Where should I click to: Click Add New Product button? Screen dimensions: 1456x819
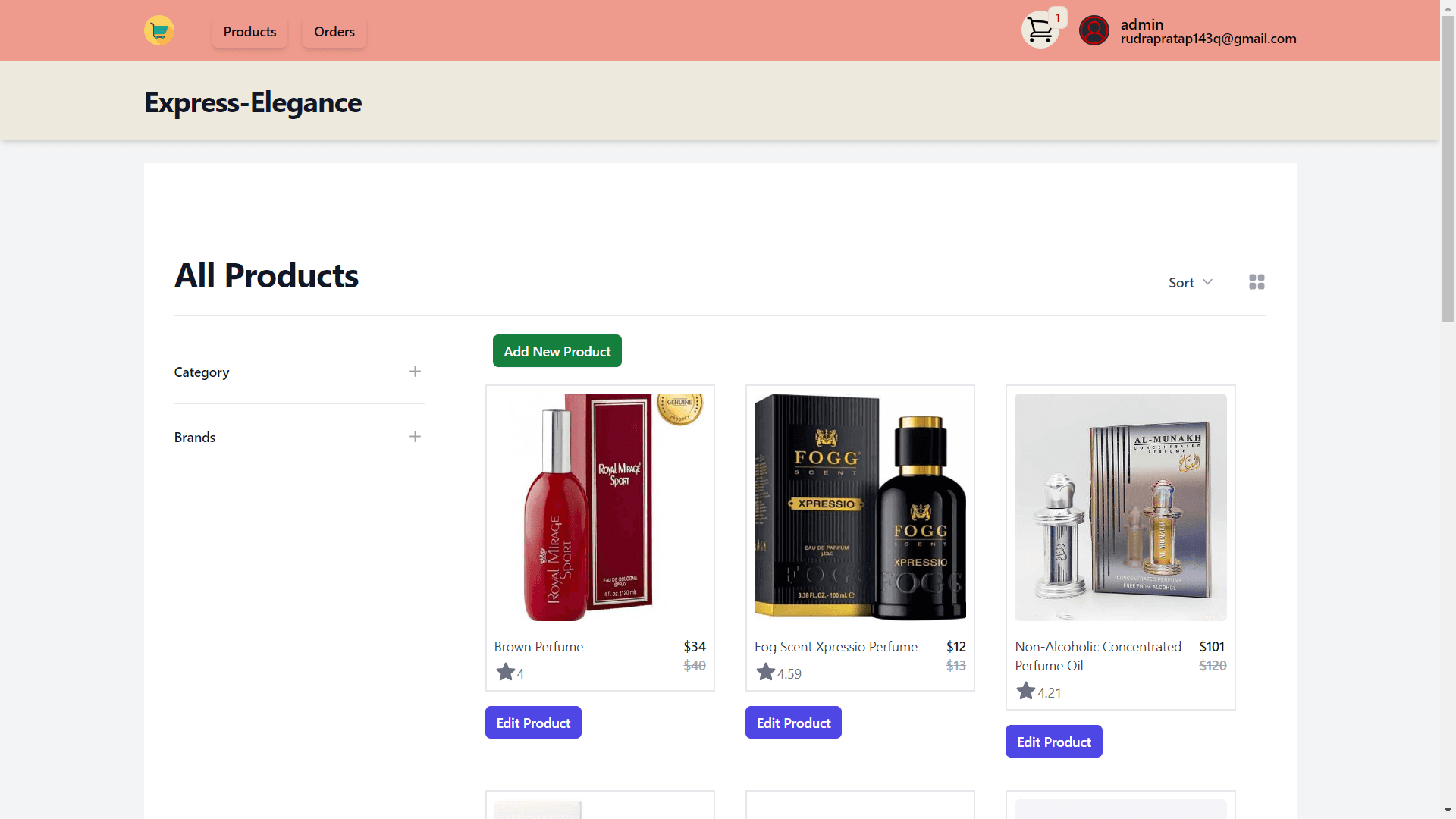557,351
